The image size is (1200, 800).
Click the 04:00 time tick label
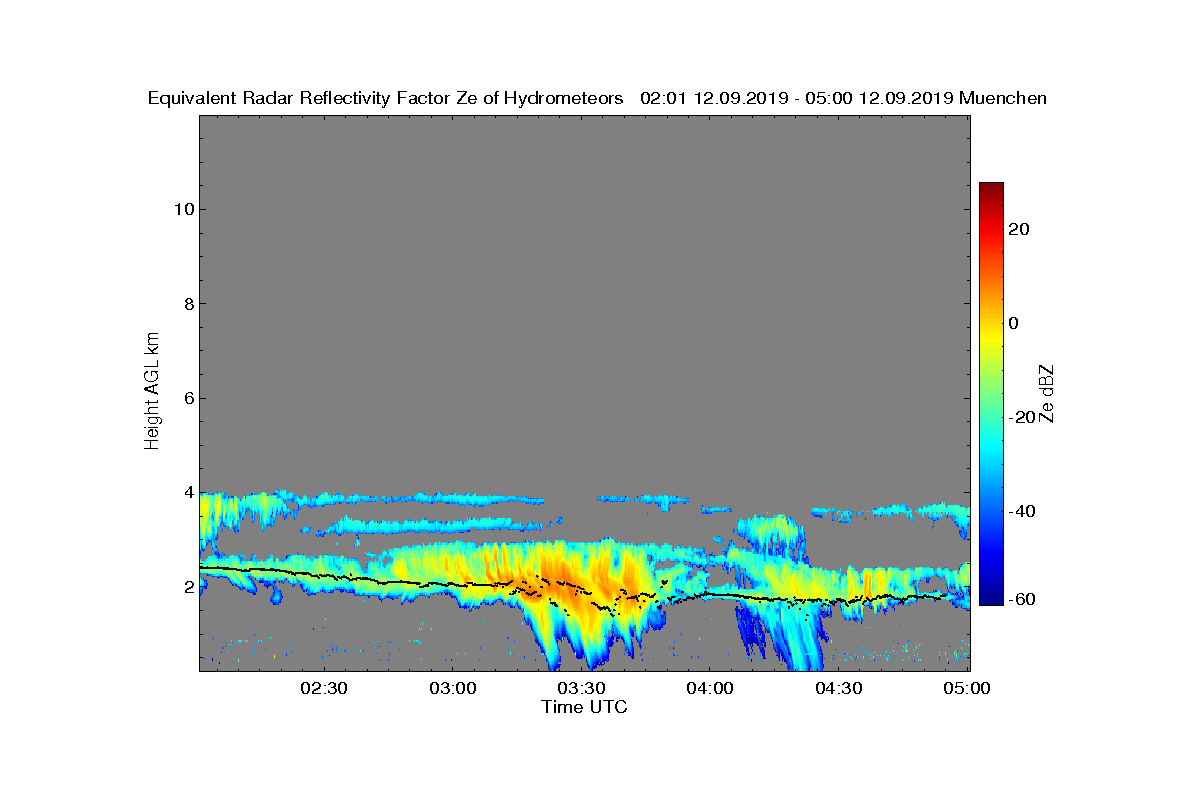pos(710,688)
